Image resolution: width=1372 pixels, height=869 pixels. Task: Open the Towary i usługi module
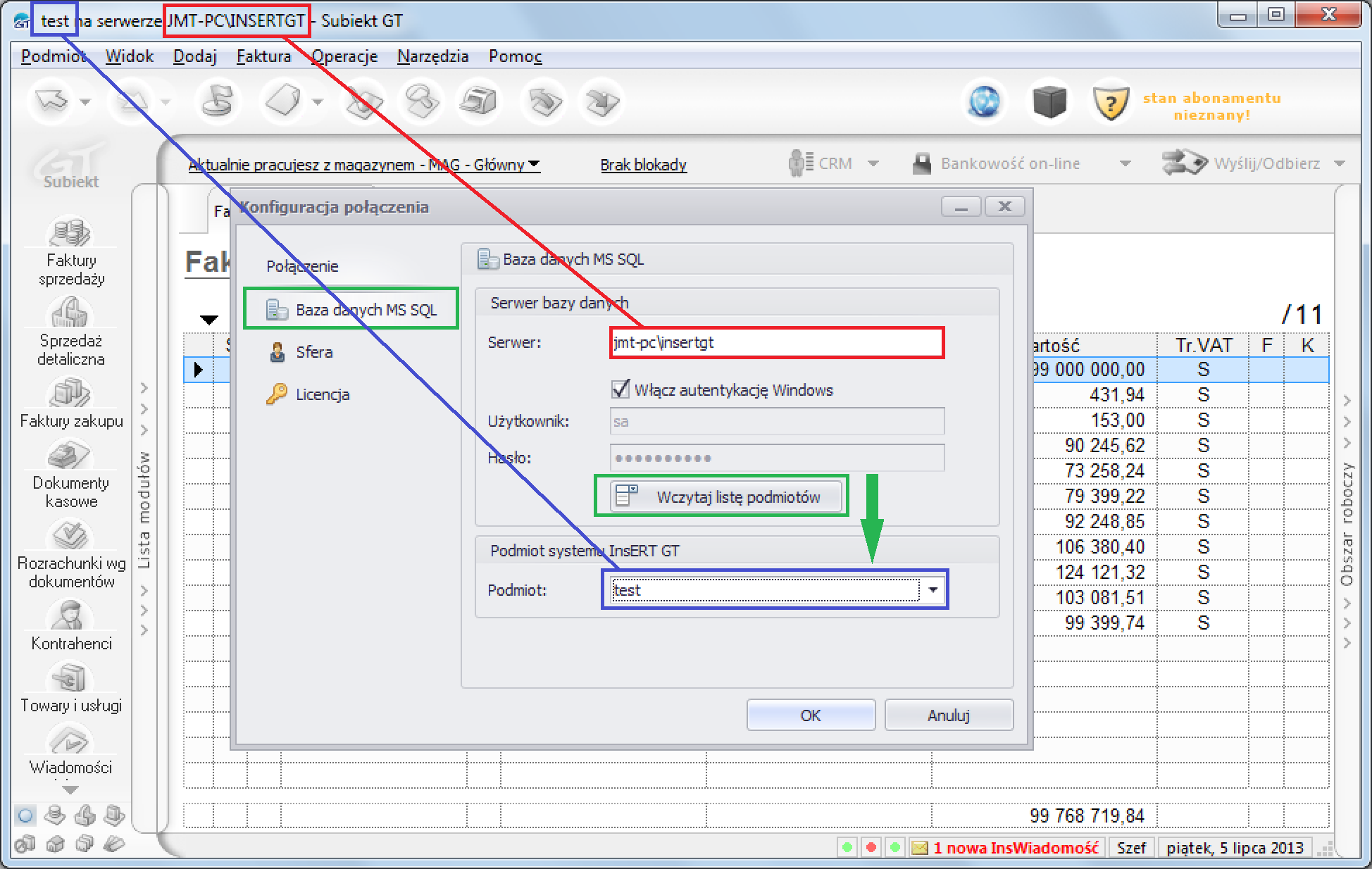(x=71, y=687)
